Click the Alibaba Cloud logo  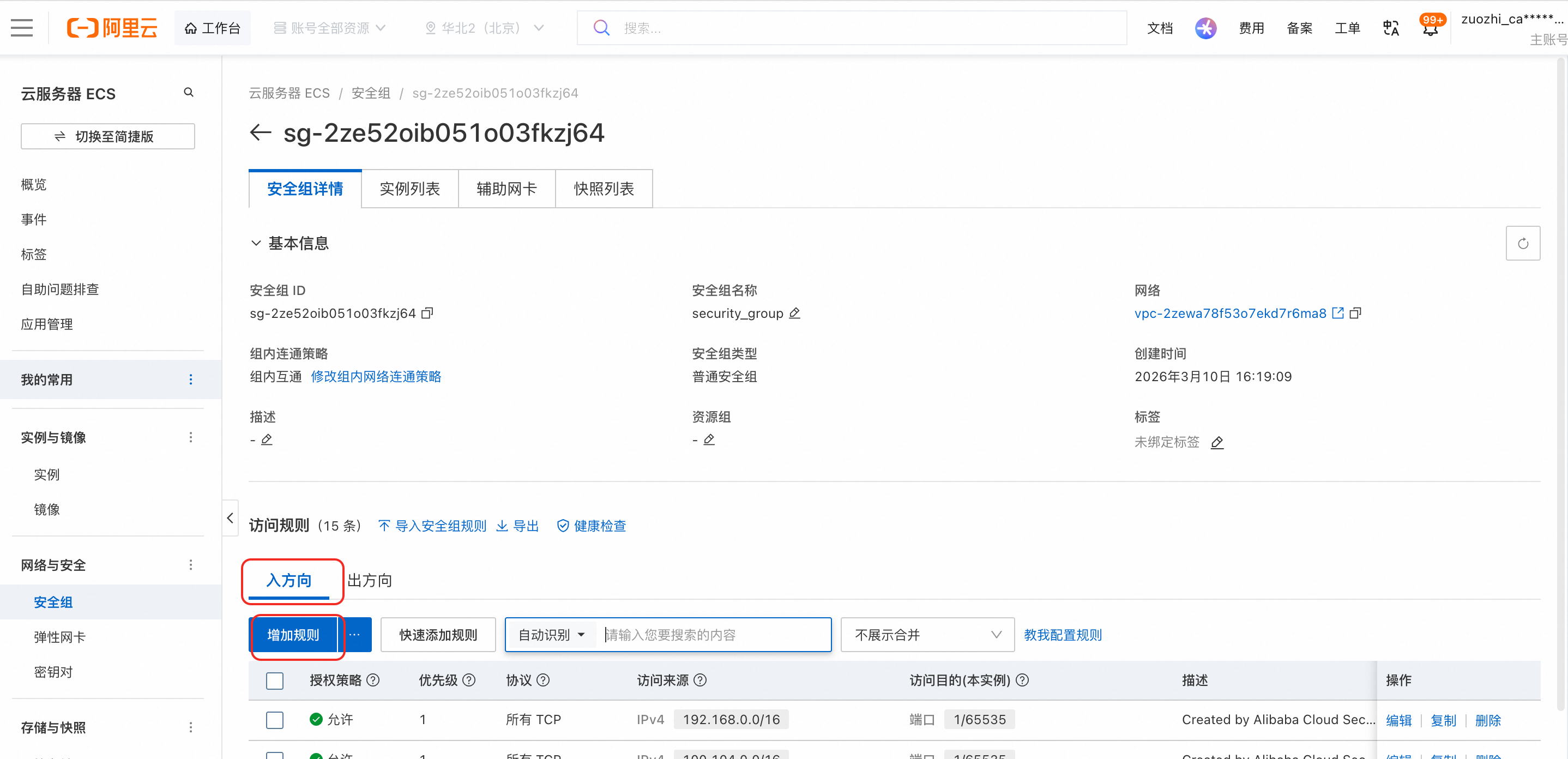pos(112,28)
